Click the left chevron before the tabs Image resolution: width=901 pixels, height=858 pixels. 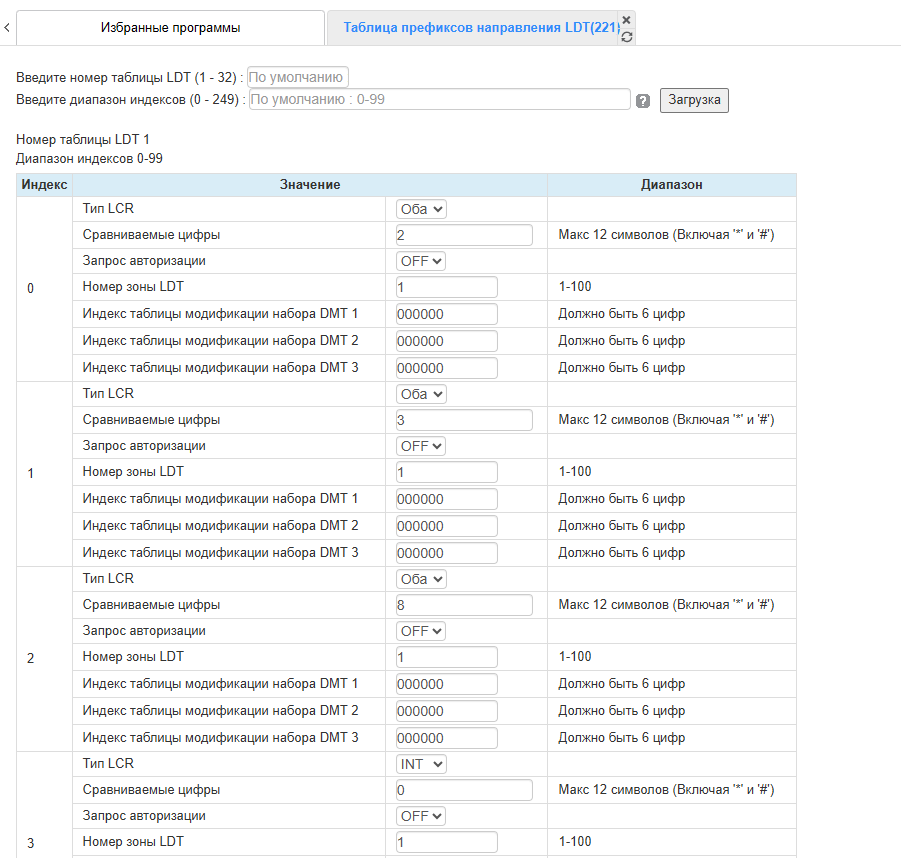[x=7, y=28]
